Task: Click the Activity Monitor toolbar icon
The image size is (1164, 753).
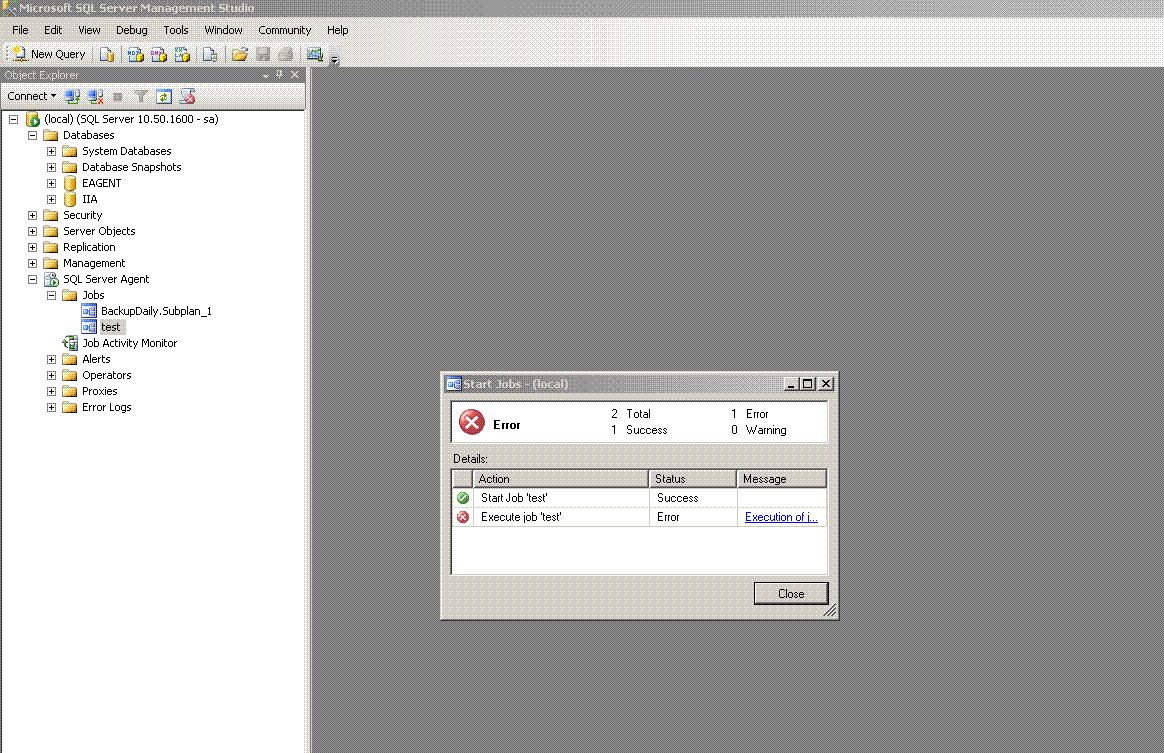Action: pos(315,54)
